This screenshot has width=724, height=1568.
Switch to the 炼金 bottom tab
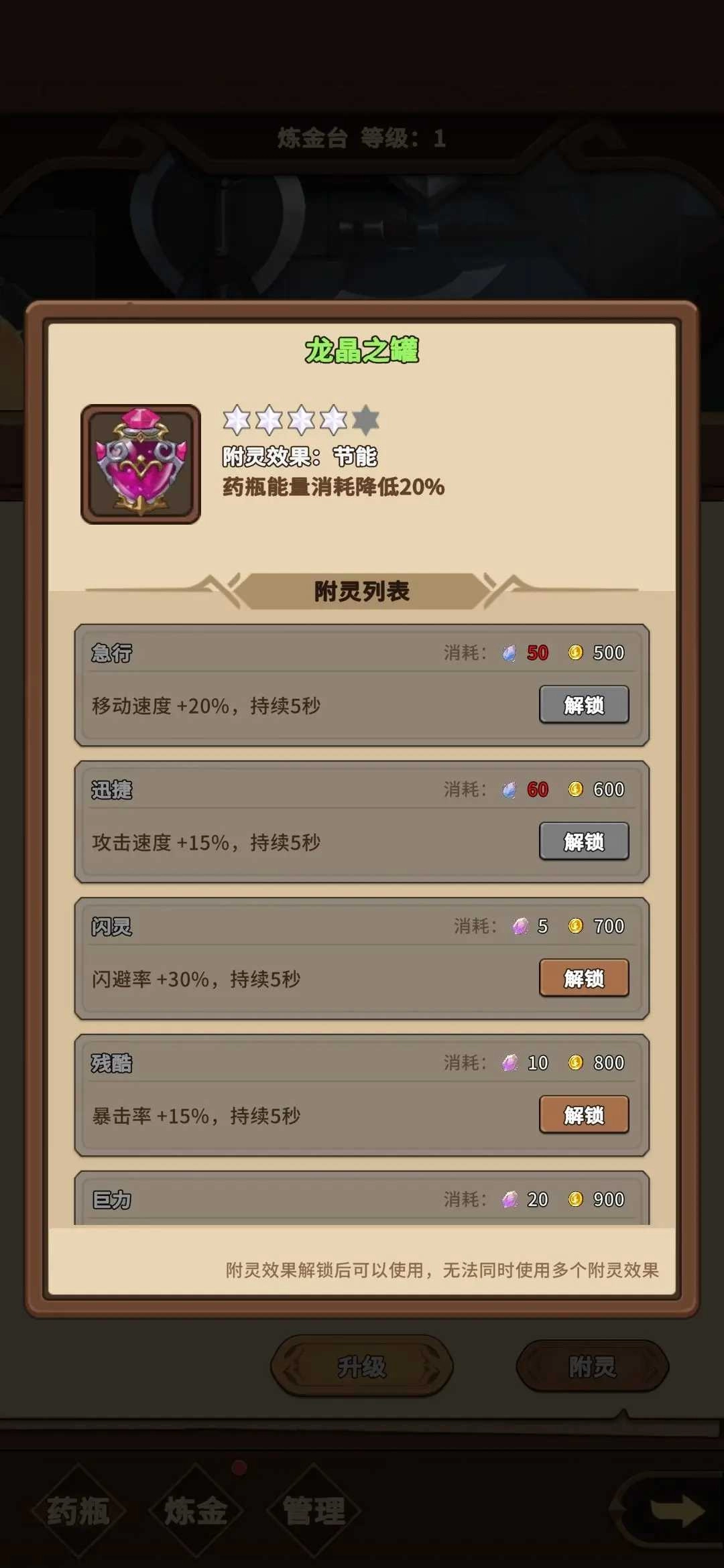coord(196,1511)
